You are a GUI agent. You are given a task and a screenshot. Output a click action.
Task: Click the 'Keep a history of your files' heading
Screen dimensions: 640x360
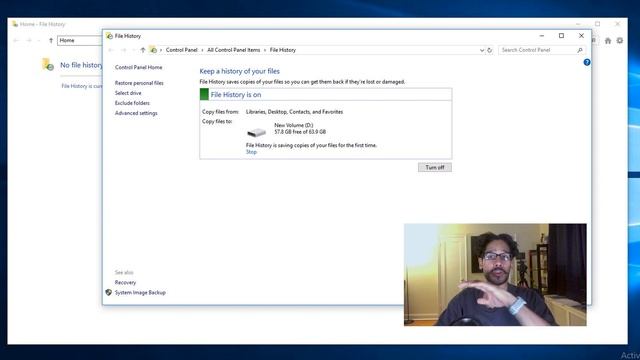pyautogui.click(x=240, y=71)
